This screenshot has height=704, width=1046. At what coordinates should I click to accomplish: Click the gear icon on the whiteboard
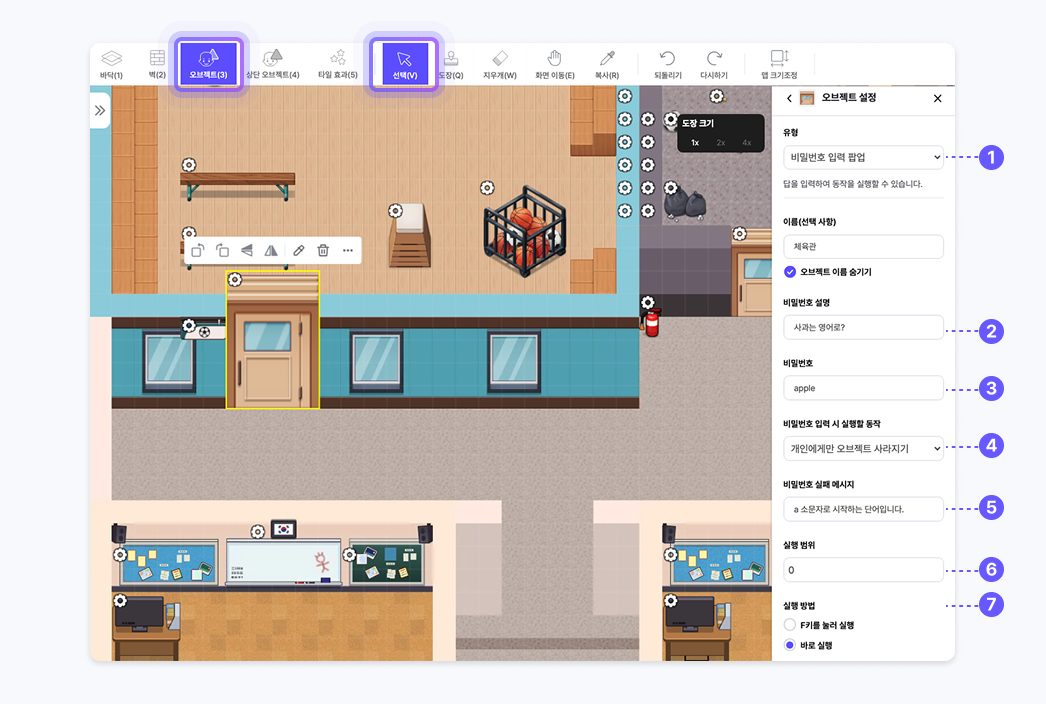[258, 532]
